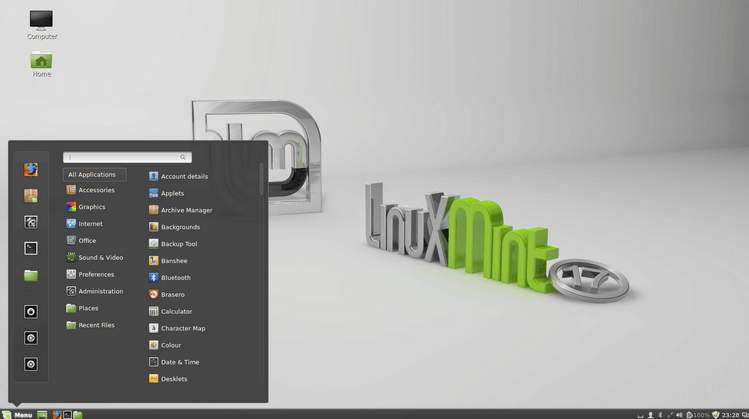Open Software Manager from the favorites sidebar

point(31,196)
